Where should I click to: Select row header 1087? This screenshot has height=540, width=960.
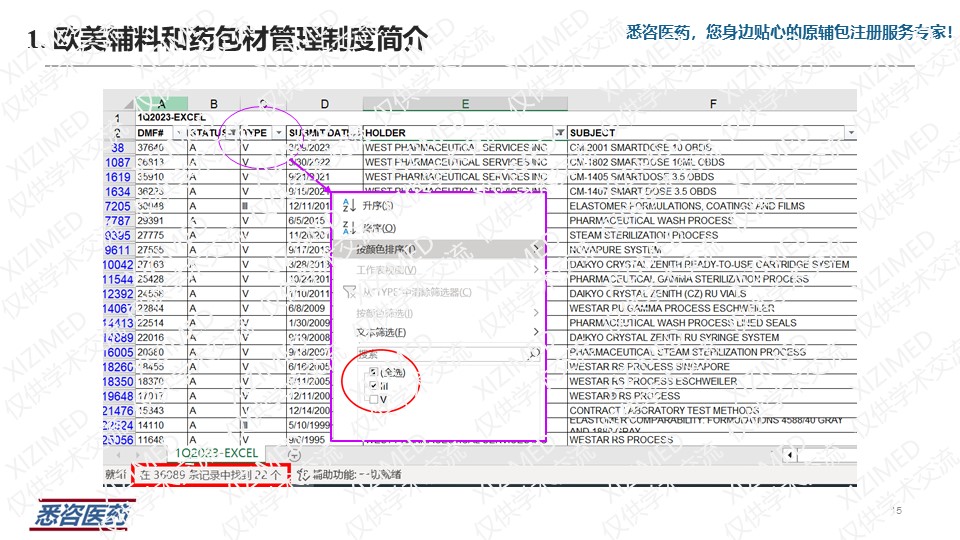pyautogui.click(x=118, y=162)
